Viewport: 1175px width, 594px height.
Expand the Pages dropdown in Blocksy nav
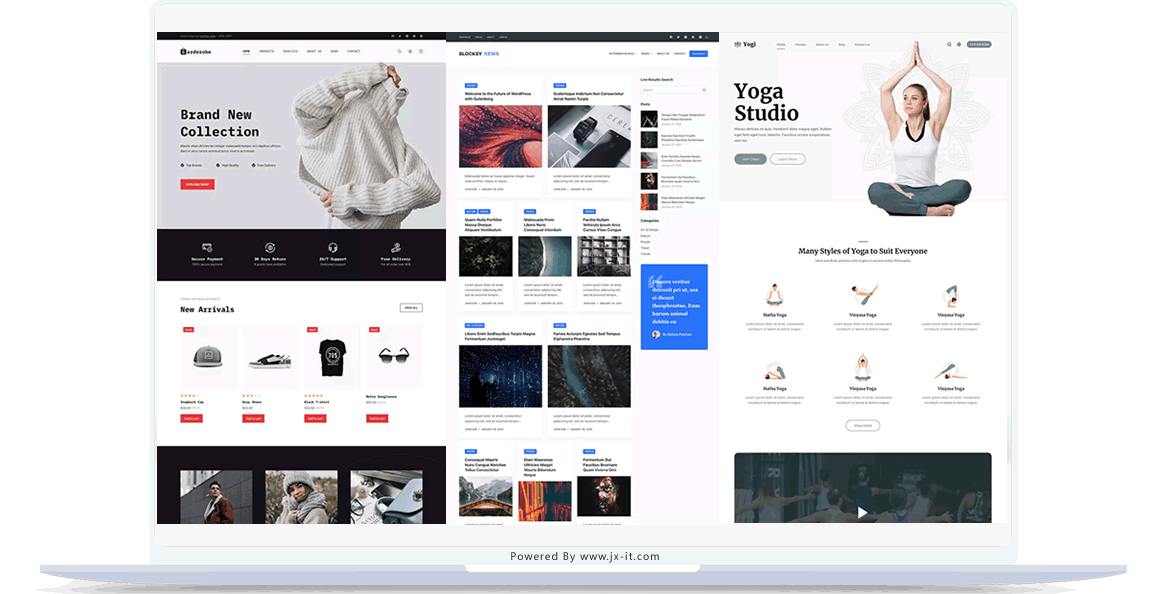[x=646, y=53]
